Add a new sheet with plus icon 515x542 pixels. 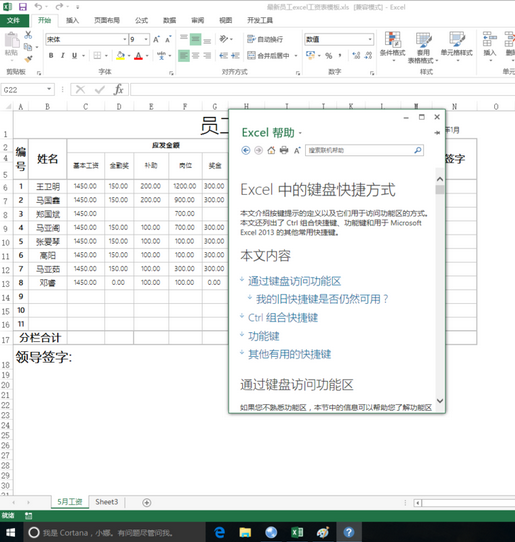point(147,502)
